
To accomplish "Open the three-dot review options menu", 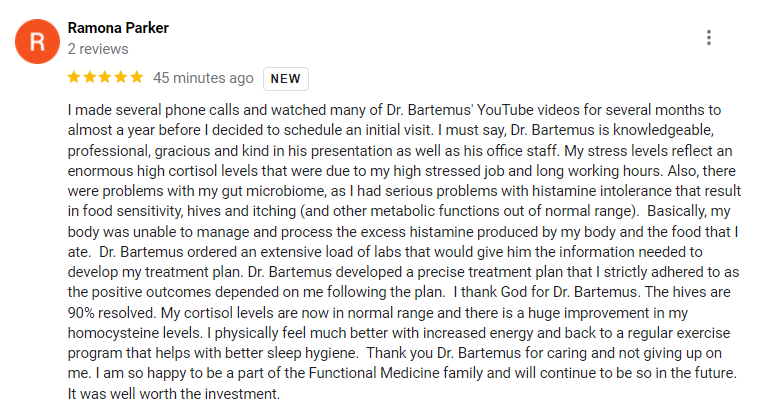I will pos(709,38).
